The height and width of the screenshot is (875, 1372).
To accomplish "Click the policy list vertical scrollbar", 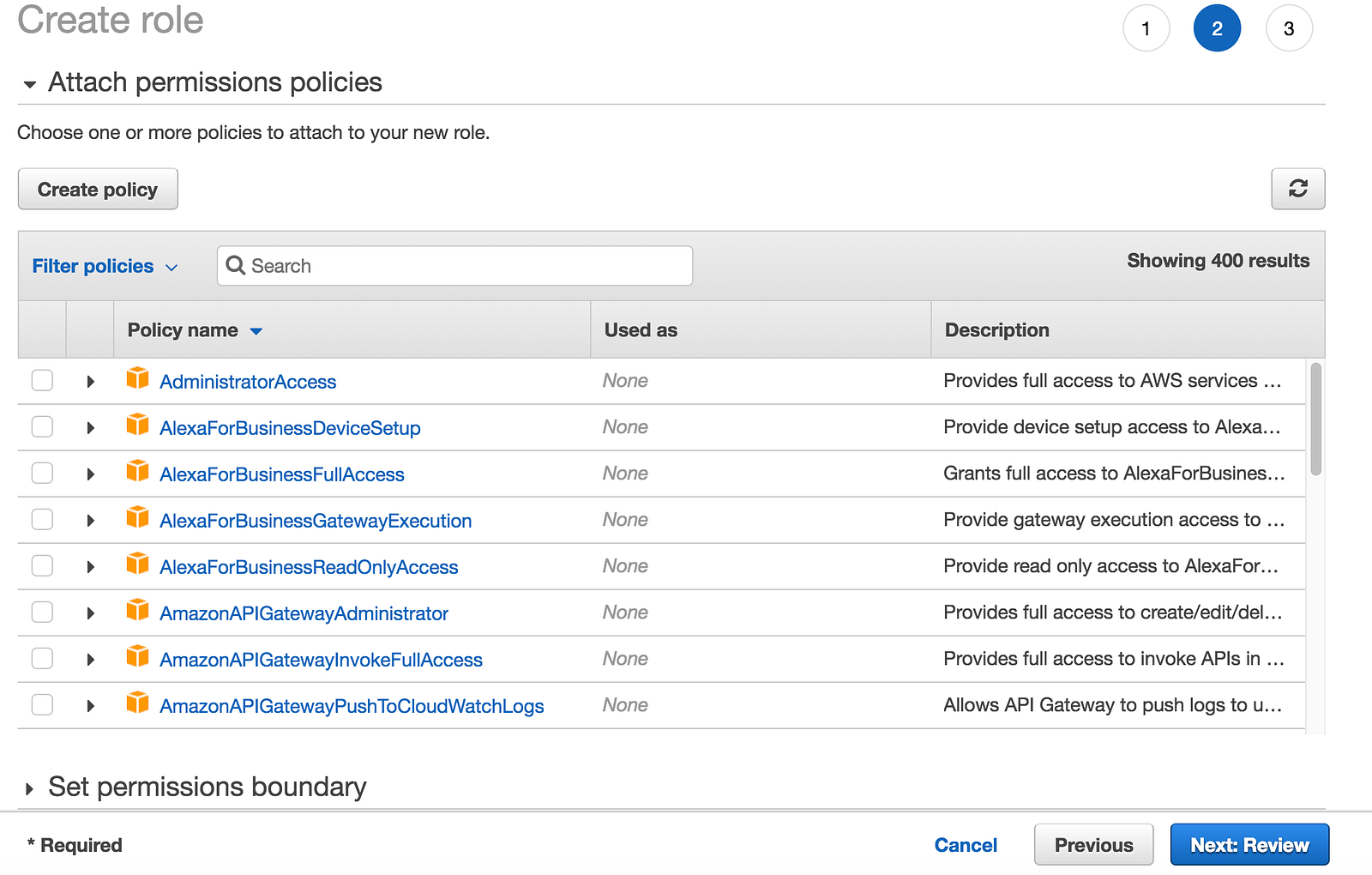I will pos(1315,419).
